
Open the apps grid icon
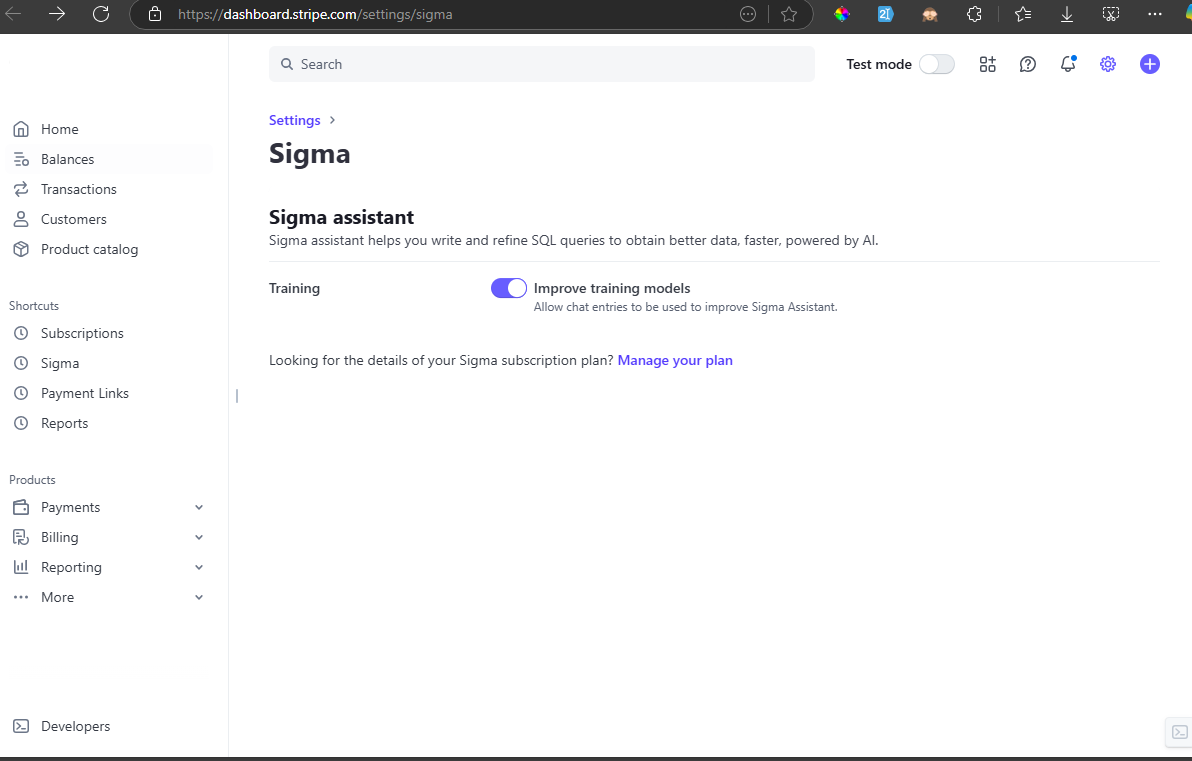[988, 64]
